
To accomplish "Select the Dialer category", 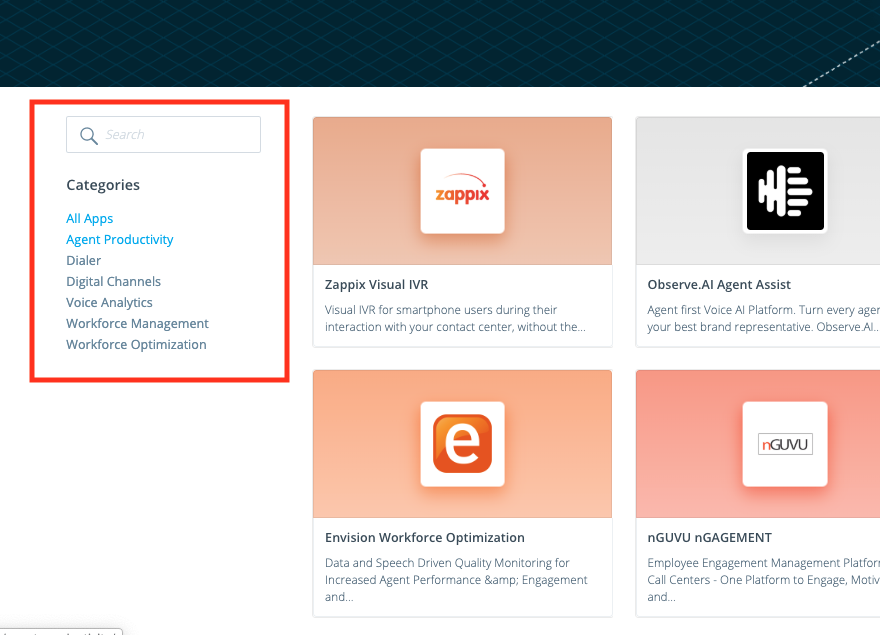I will pyautogui.click(x=83, y=260).
